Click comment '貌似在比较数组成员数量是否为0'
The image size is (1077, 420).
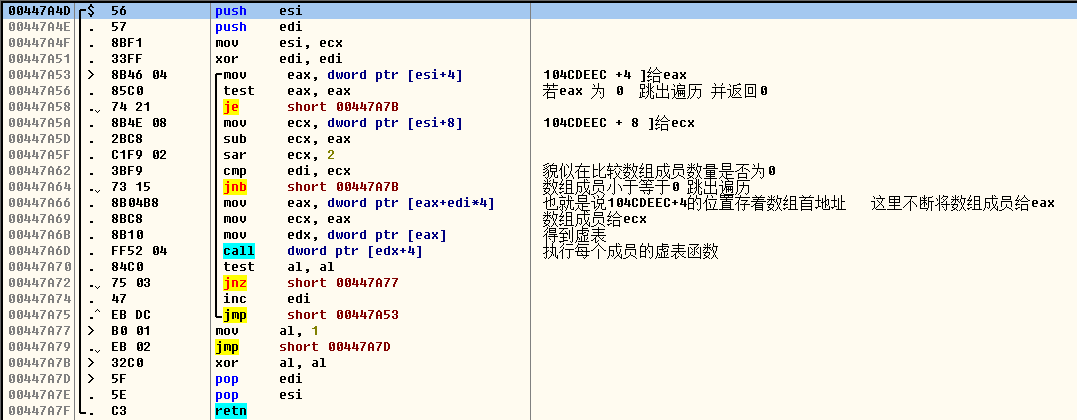pos(659,170)
